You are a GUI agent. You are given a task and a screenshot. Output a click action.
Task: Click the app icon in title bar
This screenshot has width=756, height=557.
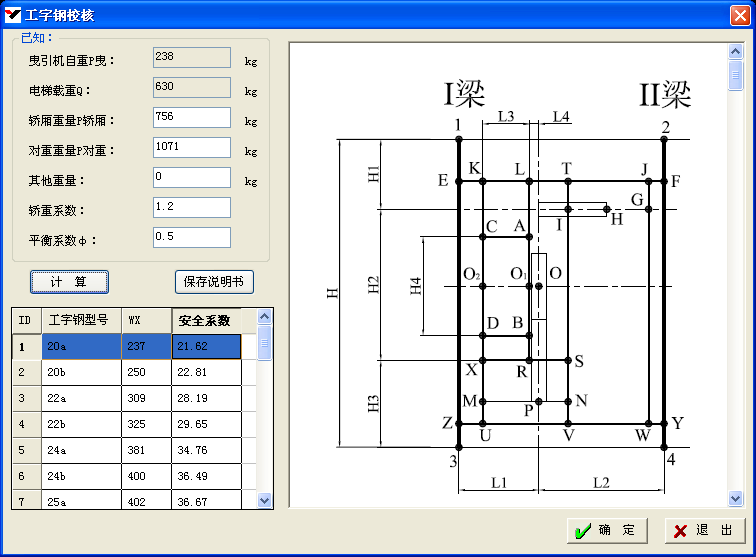pos(13,15)
